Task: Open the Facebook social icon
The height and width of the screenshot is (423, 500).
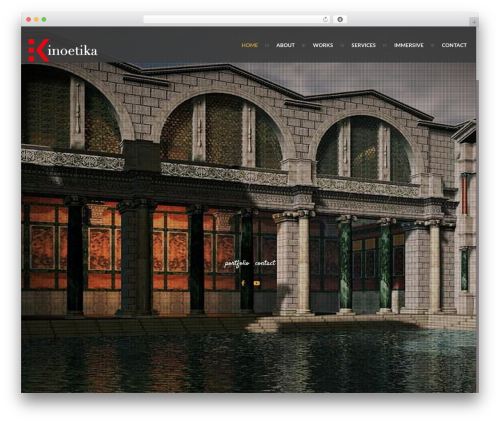Action: (243, 283)
